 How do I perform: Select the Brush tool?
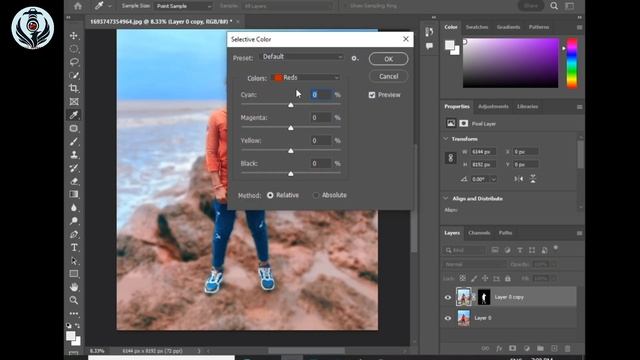(x=74, y=142)
